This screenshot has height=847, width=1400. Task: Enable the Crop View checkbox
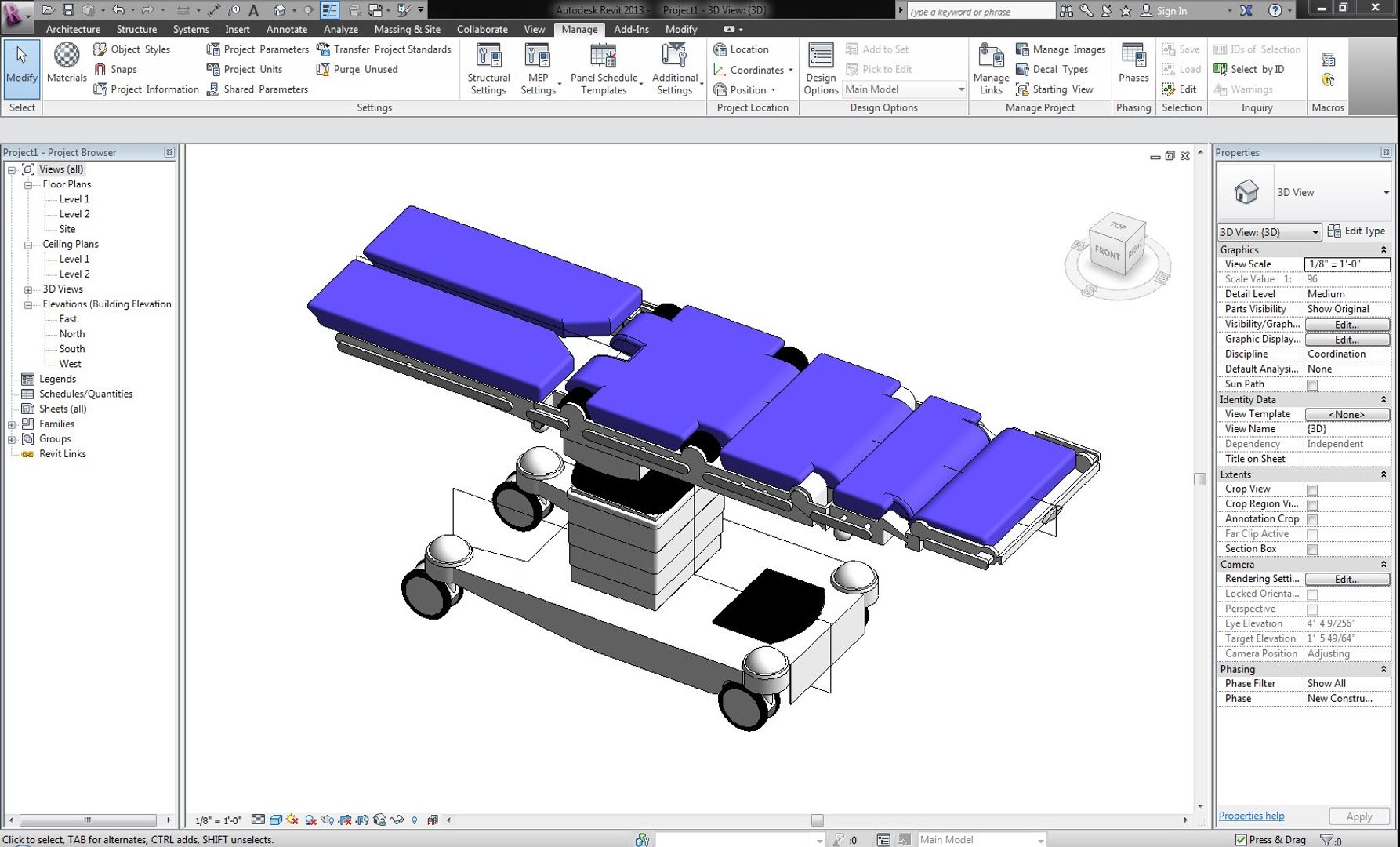click(1312, 490)
